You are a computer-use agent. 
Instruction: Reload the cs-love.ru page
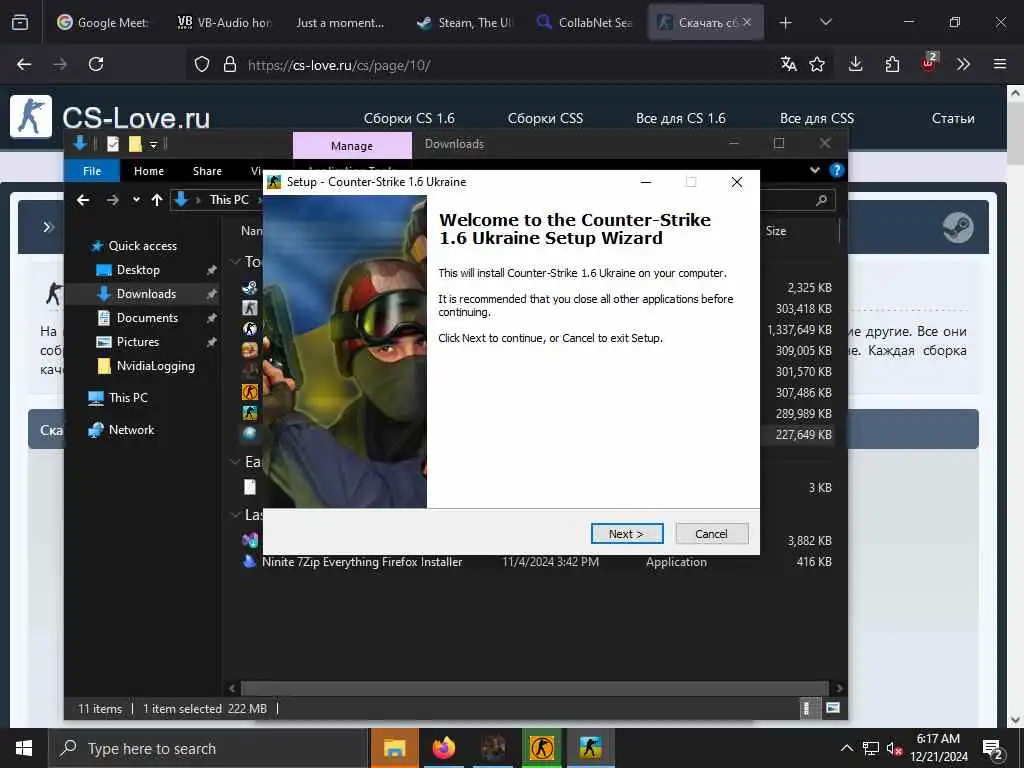(96, 64)
